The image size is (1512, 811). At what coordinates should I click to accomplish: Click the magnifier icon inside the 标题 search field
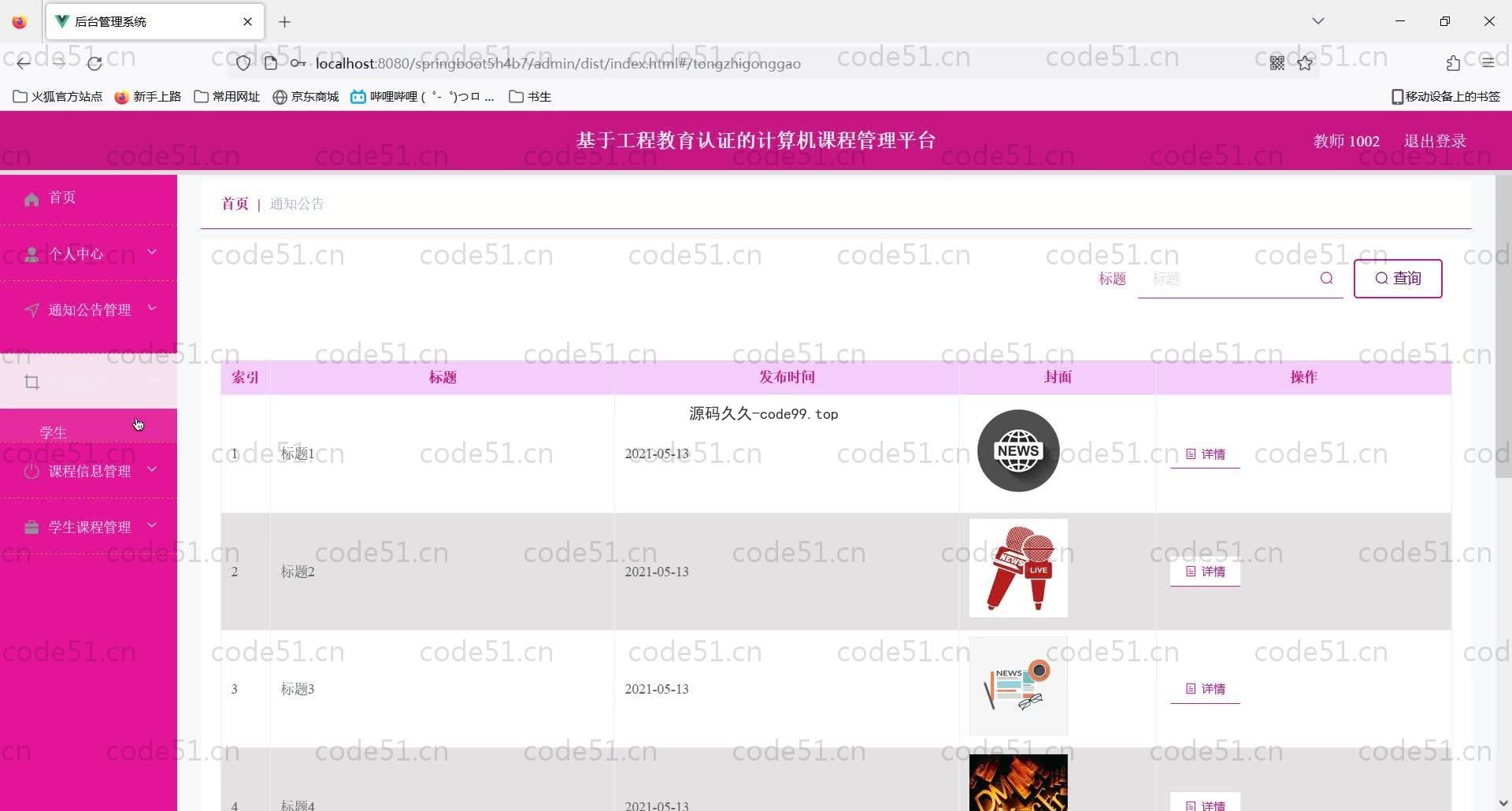click(1327, 278)
